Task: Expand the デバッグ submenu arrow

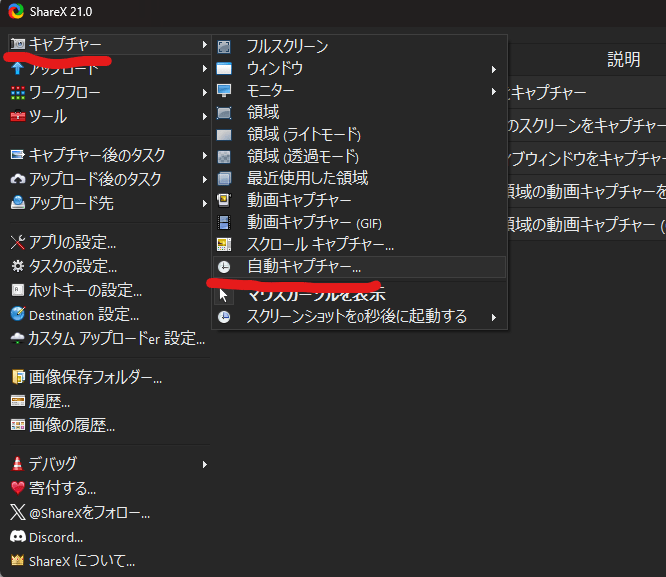Action: tap(205, 464)
